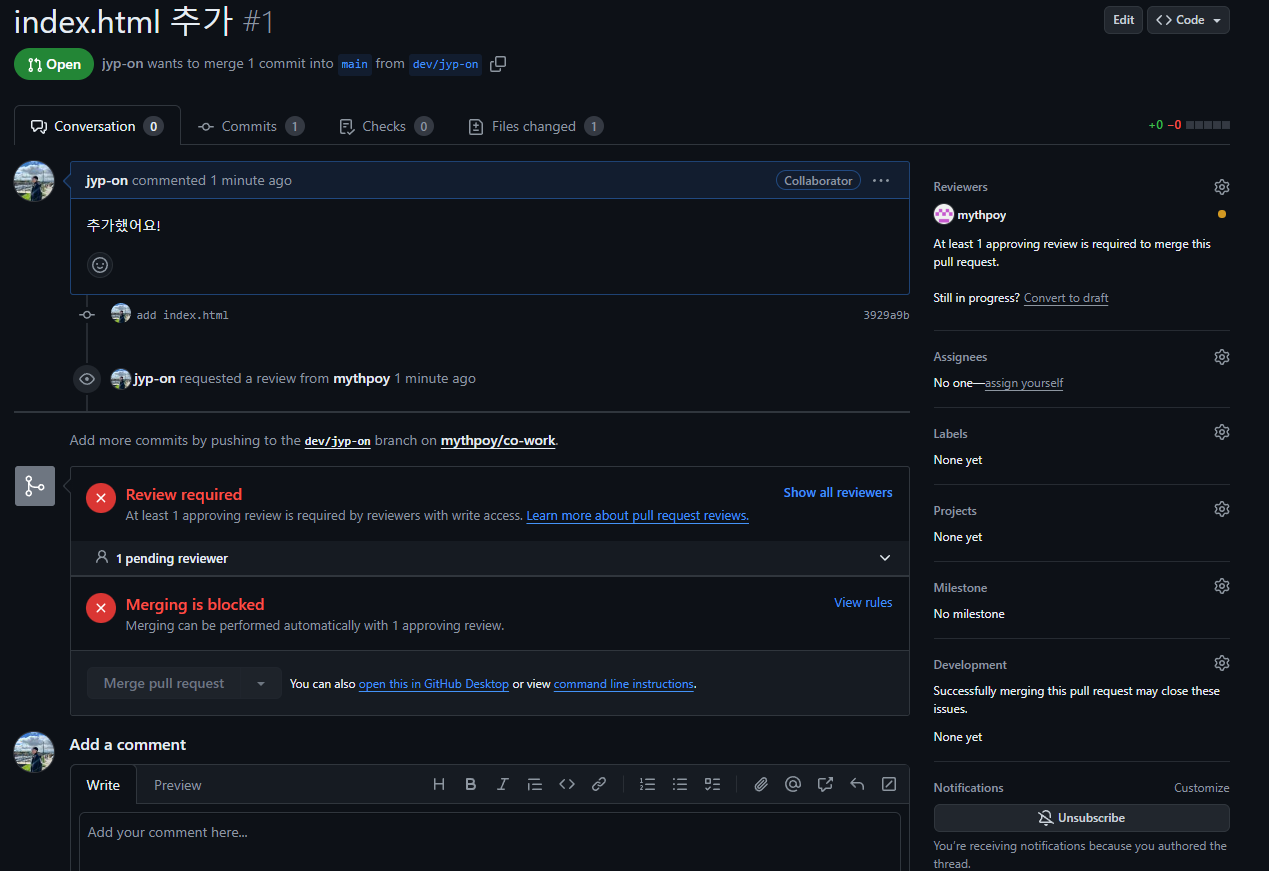Insert saved reply arrow icon
Screen dimensions: 1269x871
pyautogui.click(x=857, y=785)
